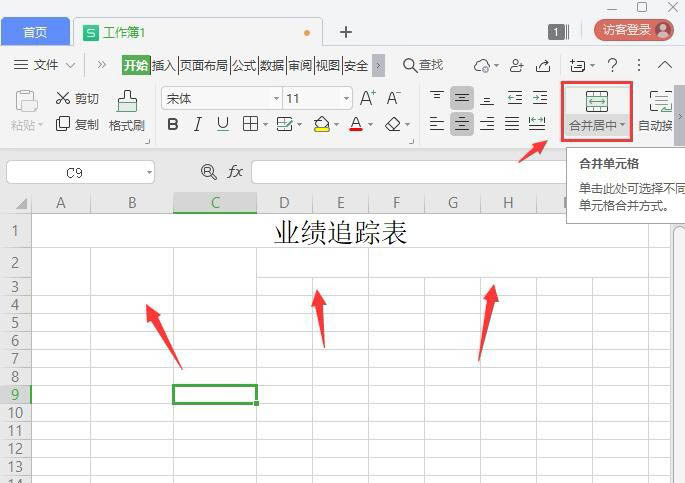Open the Paste (粘贴) dropdown arrow

tap(40, 125)
